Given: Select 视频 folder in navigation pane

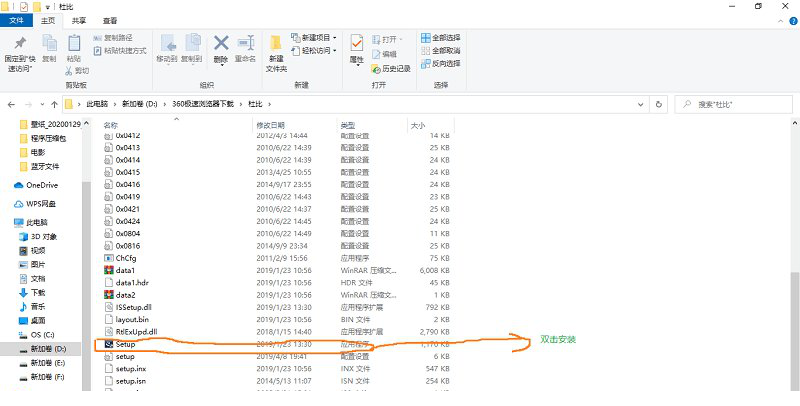Looking at the screenshot, I should [x=32, y=250].
